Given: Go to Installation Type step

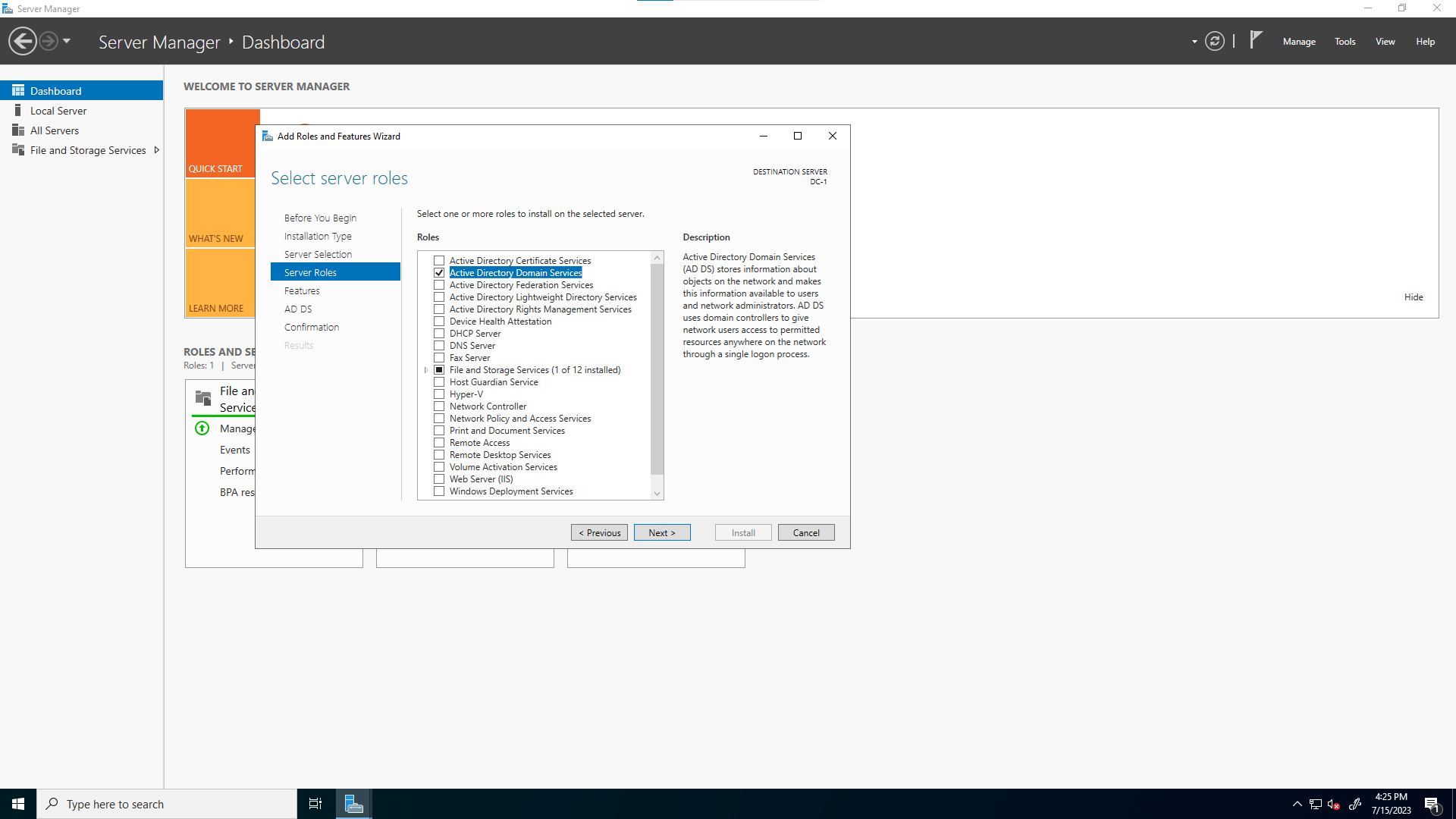Looking at the screenshot, I should 318,236.
